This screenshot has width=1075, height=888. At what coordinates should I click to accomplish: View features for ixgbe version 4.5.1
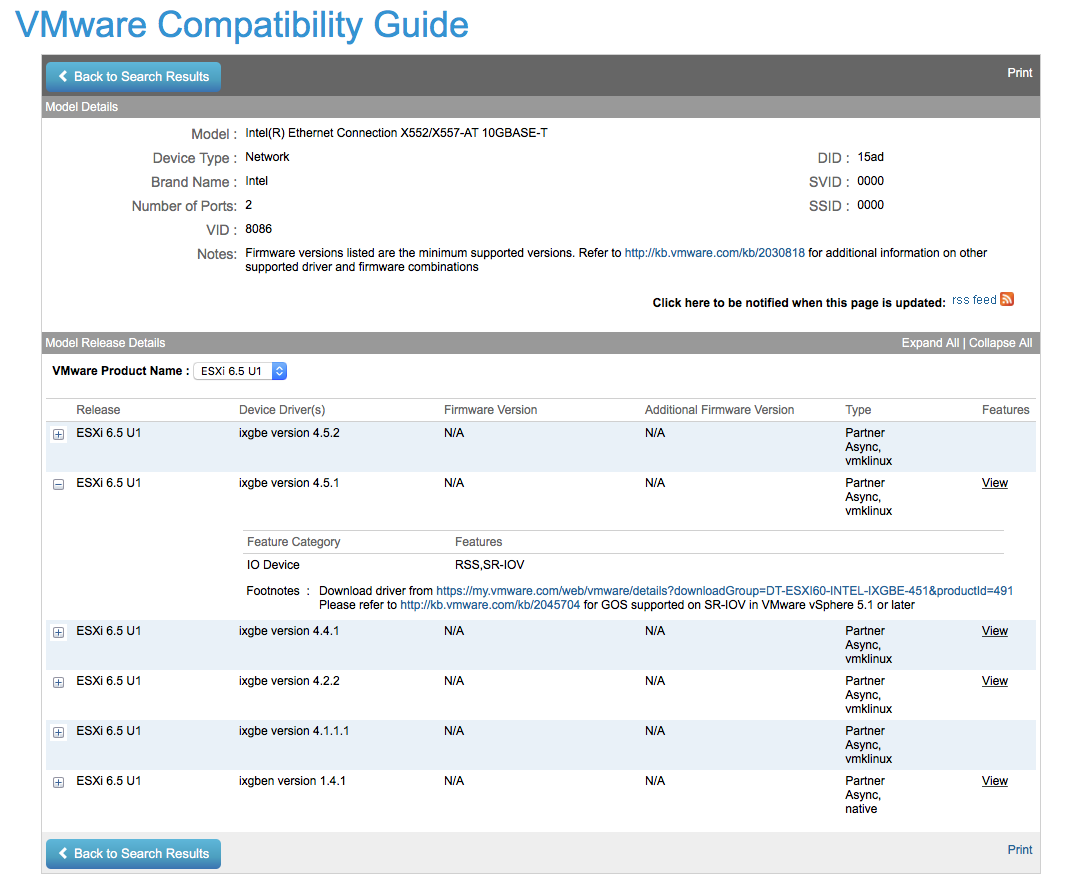point(995,483)
